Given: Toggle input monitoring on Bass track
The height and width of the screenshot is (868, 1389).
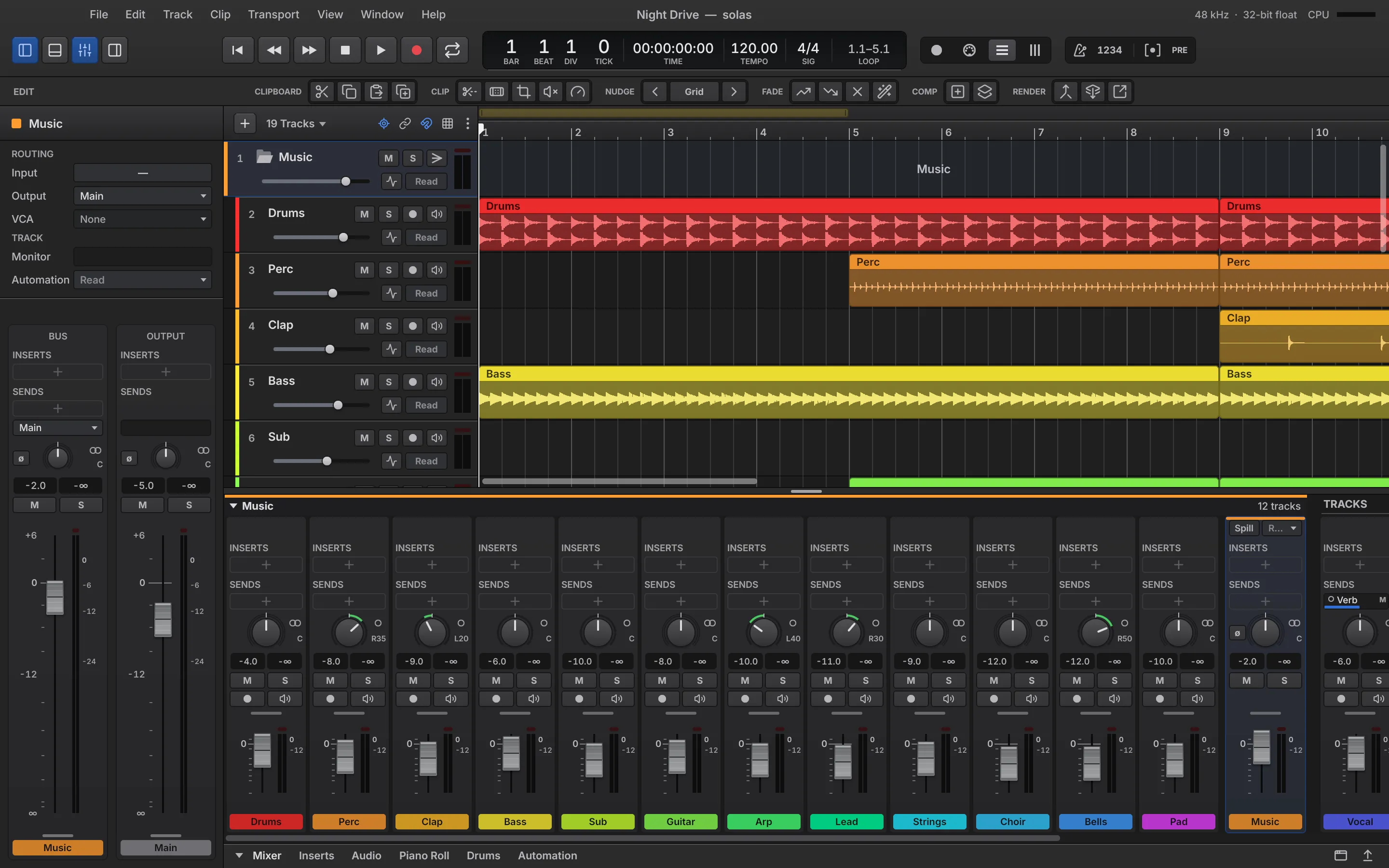Looking at the screenshot, I should [437, 382].
